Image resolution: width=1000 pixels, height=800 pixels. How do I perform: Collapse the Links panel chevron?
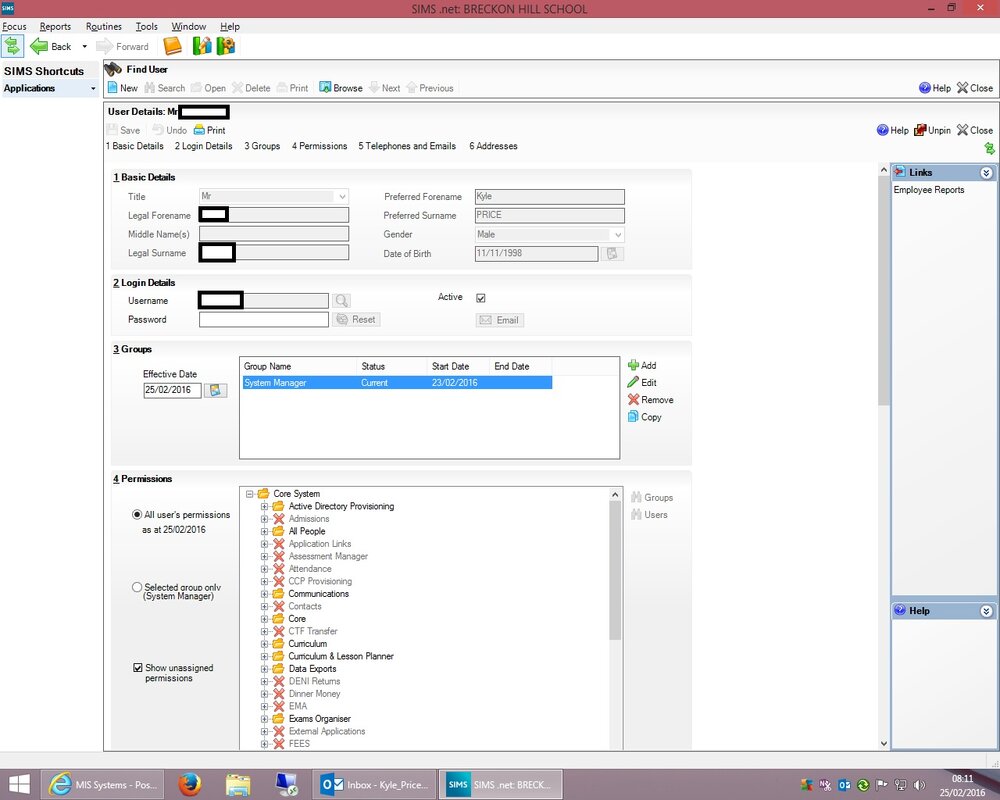986,173
